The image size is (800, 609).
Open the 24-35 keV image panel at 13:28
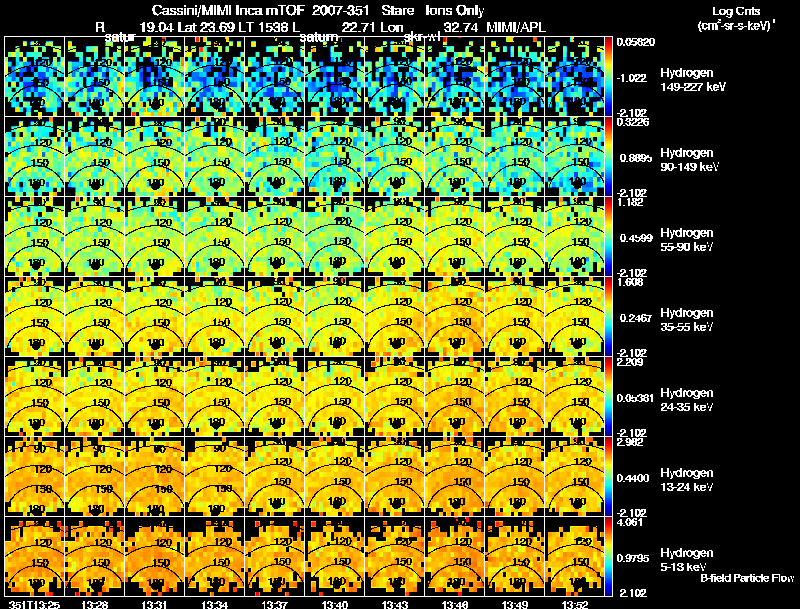coord(94,396)
